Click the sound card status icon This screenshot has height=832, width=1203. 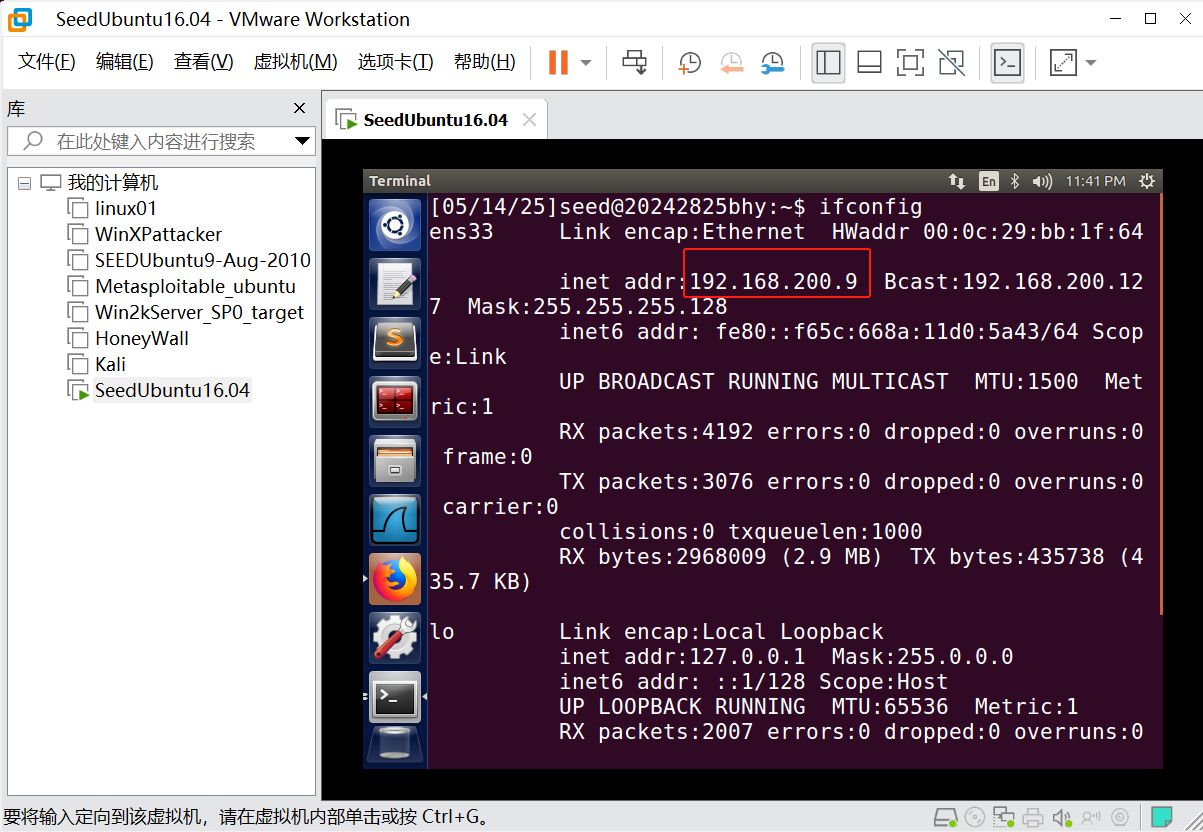(x=1063, y=817)
